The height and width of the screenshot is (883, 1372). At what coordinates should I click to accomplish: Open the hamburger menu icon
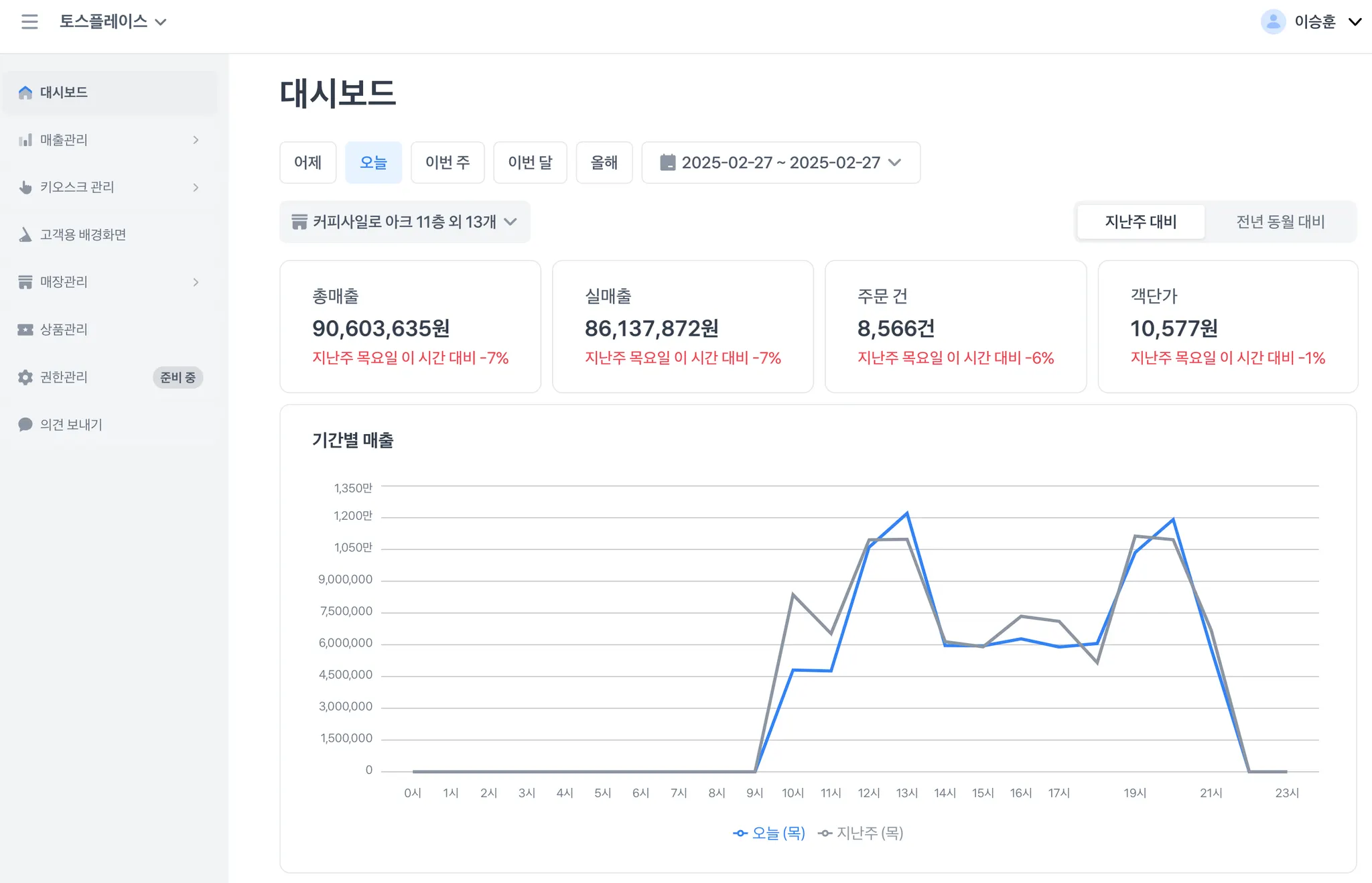pyautogui.click(x=29, y=21)
